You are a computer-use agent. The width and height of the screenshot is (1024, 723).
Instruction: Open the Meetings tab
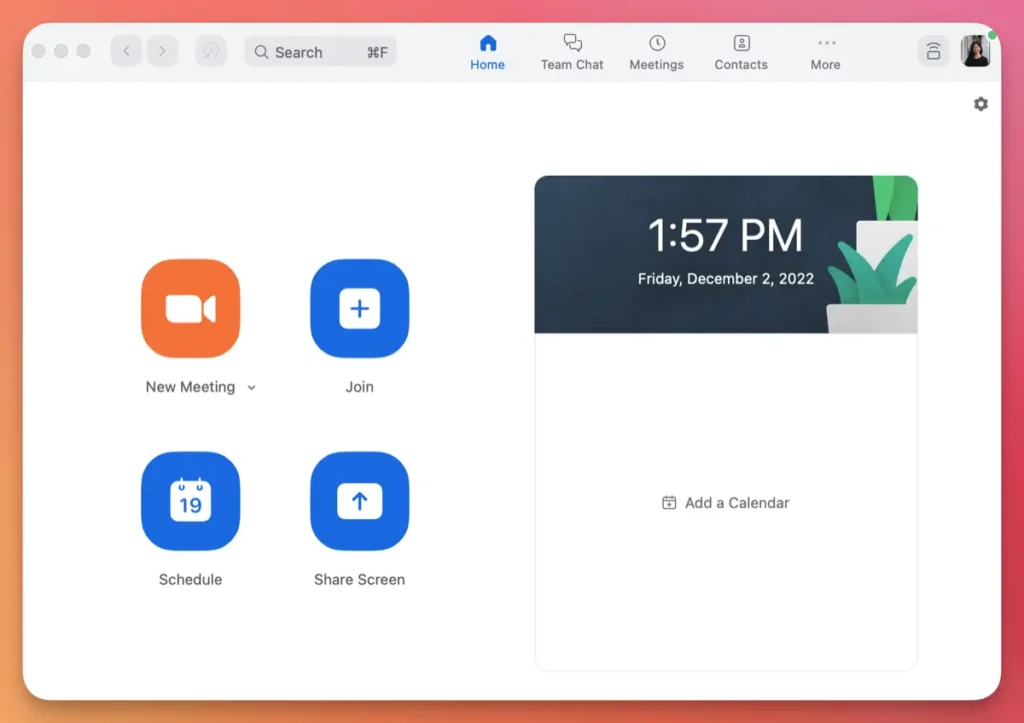tap(656, 52)
